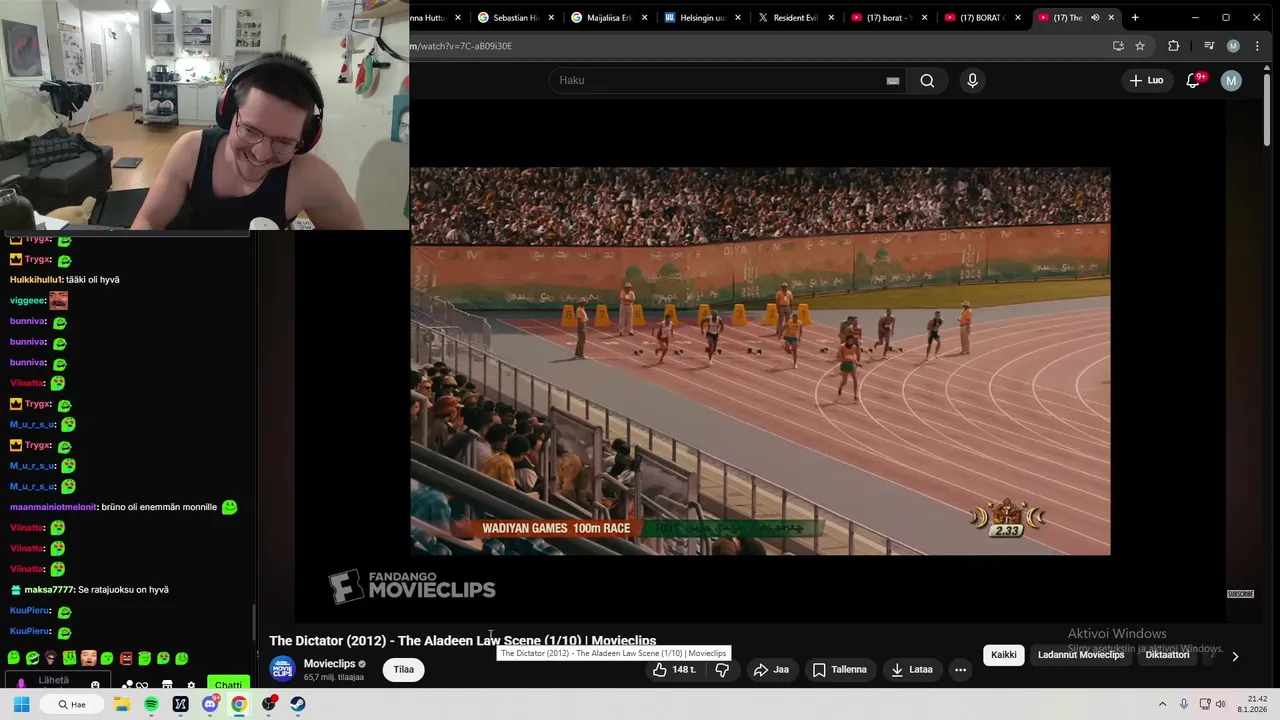This screenshot has width=1280, height=720.
Task: Open Chrome from taskbar
Action: (239, 704)
